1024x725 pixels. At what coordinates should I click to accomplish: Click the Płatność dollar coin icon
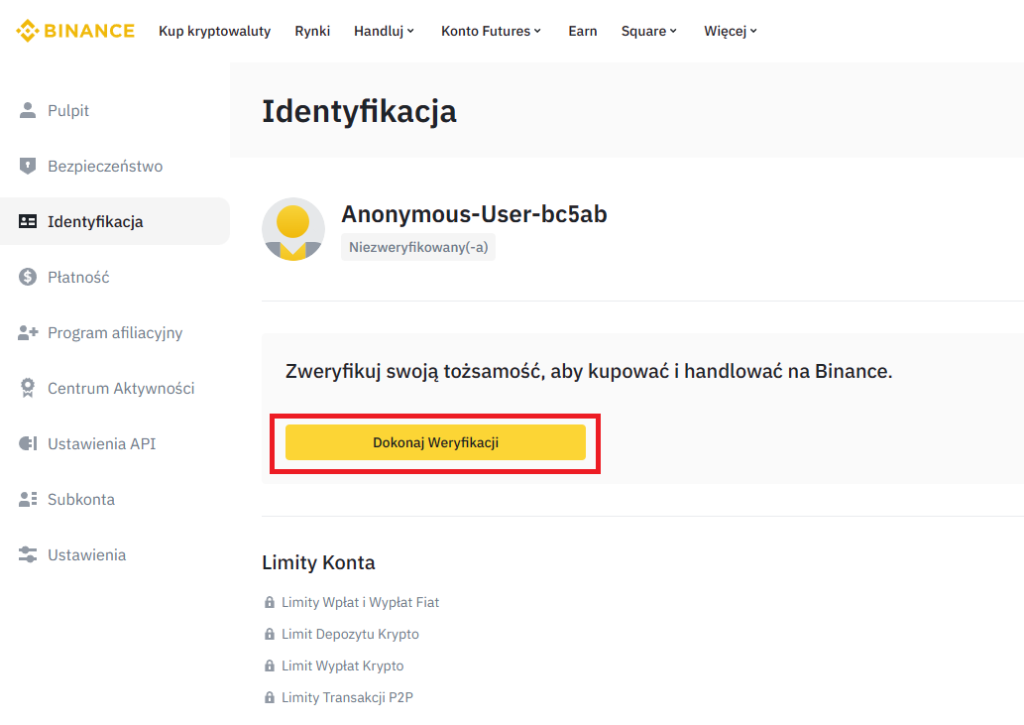coord(27,277)
